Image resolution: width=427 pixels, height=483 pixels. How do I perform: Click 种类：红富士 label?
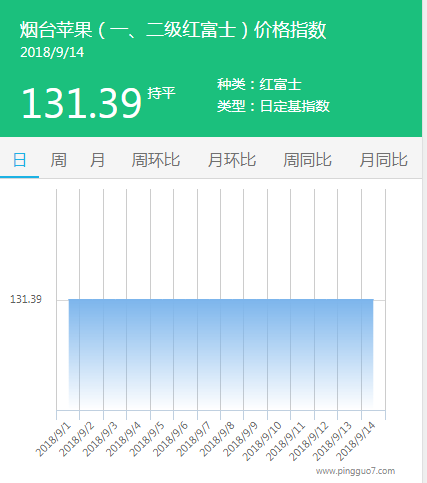(x=259, y=84)
